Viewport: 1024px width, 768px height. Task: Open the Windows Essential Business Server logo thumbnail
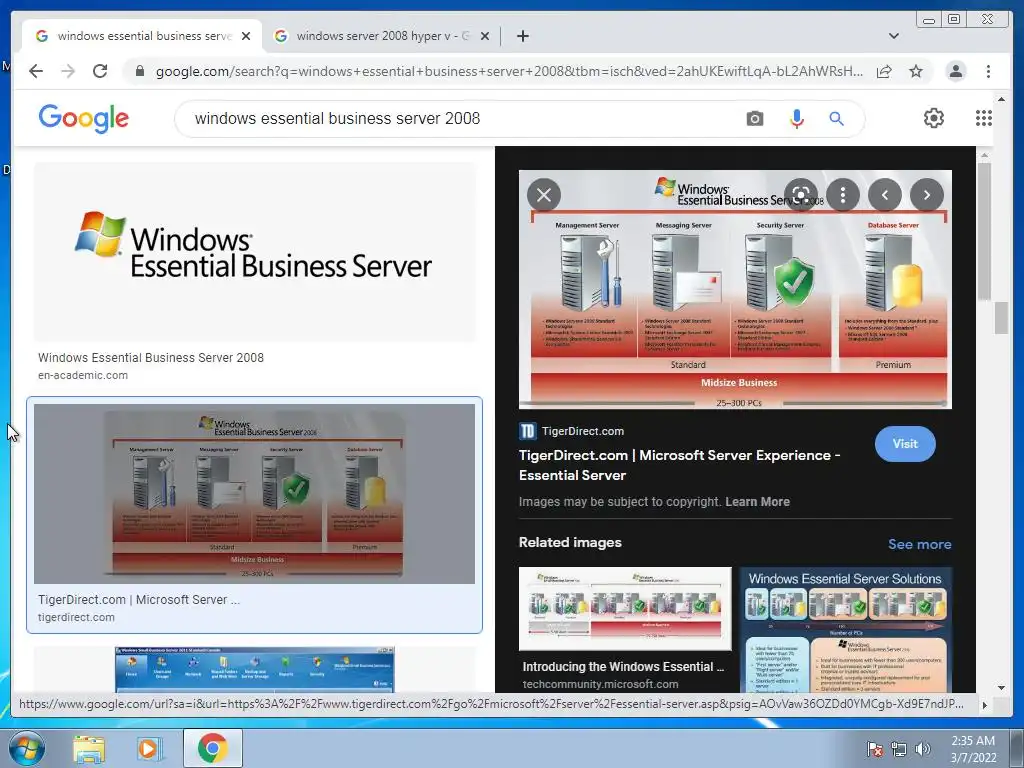(255, 252)
